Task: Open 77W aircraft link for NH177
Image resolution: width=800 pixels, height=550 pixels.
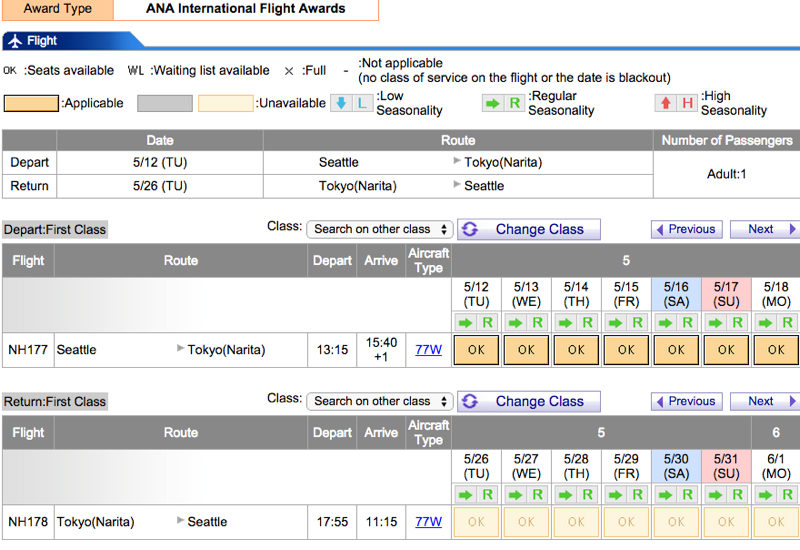Action: 429,350
